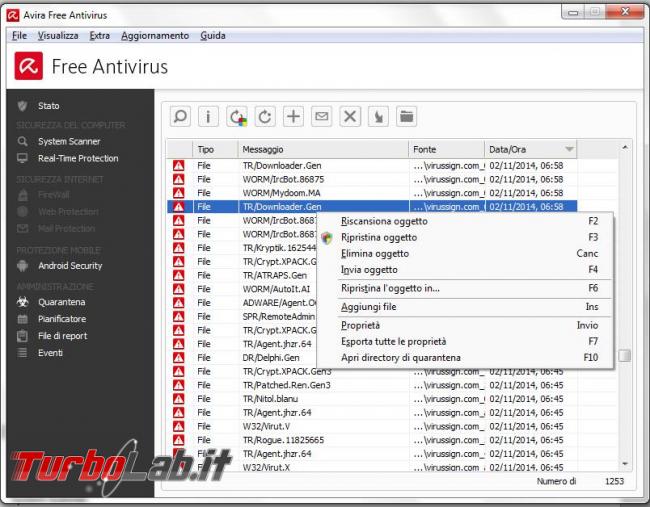This screenshot has height=507, width=650.
Task: Open Pianificatore in the sidebar
Action: [x=62, y=319]
